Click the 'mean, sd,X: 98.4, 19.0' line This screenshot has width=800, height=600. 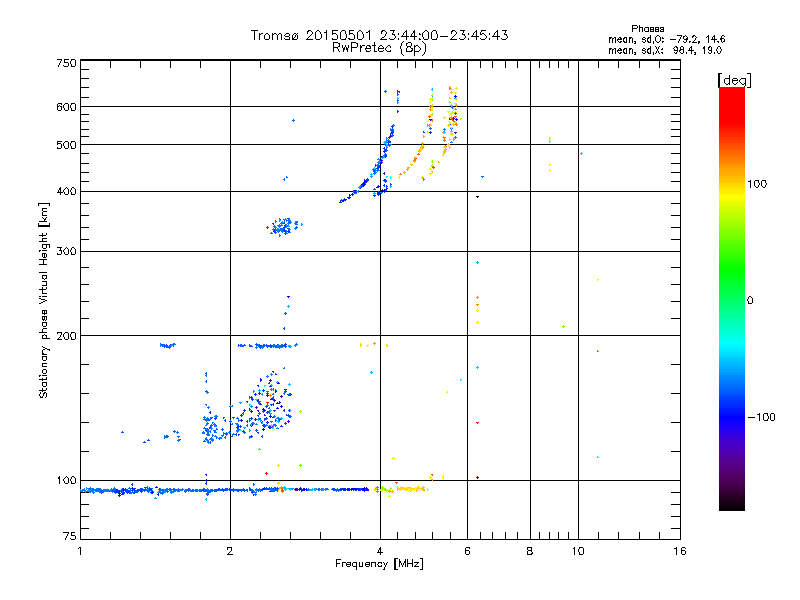click(x=665, y=51)
